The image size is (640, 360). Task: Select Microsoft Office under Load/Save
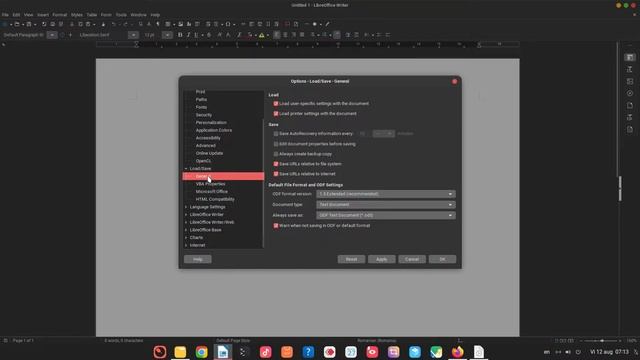tap(212, 191)
